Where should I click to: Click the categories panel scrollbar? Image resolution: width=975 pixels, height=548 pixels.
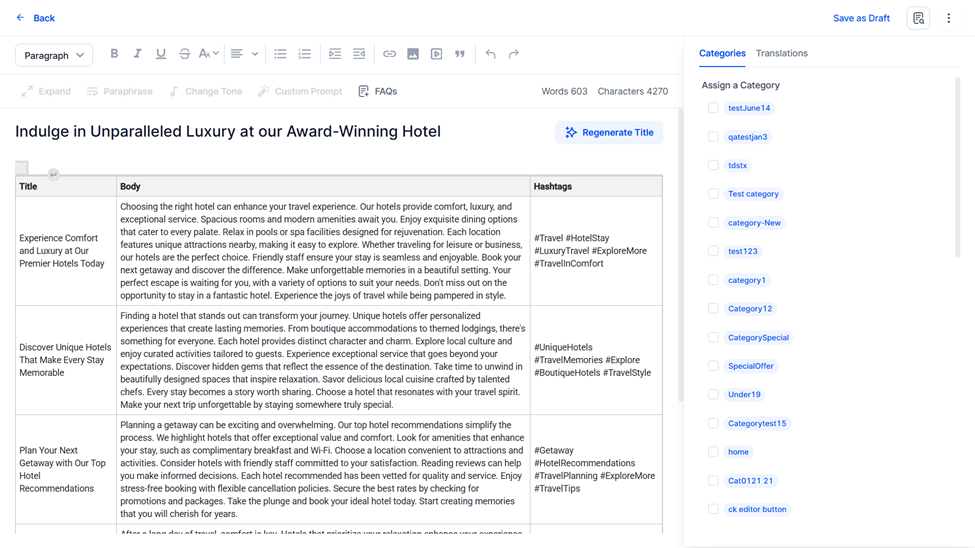(958, 167)
